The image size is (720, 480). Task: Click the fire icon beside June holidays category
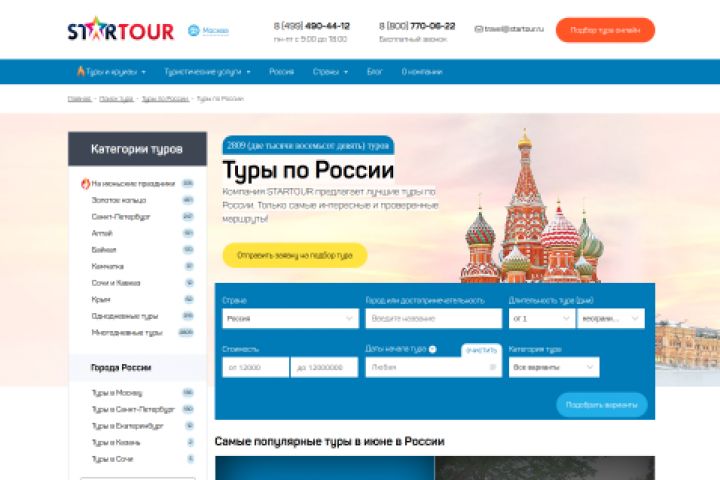pyautogui.click(x=85, y=183)
